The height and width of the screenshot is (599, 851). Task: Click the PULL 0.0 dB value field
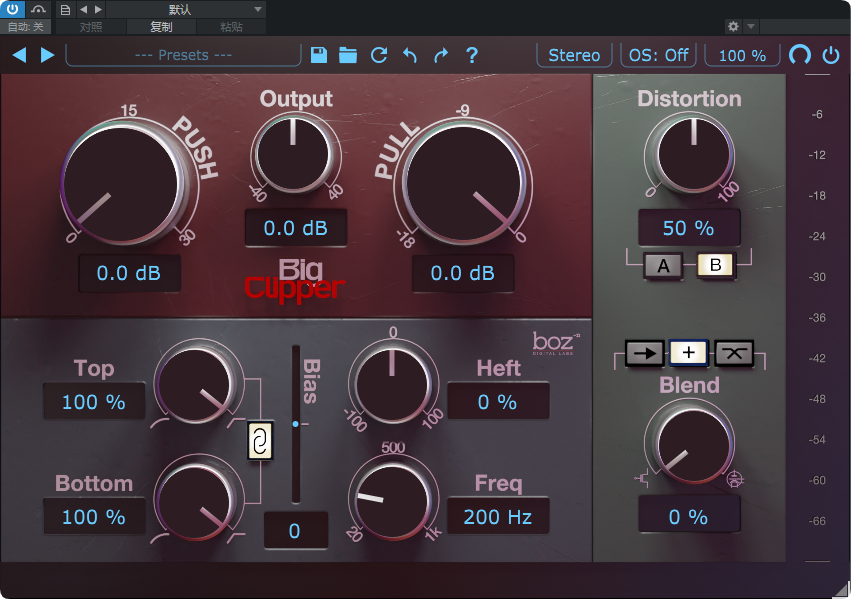pos(463,273)
